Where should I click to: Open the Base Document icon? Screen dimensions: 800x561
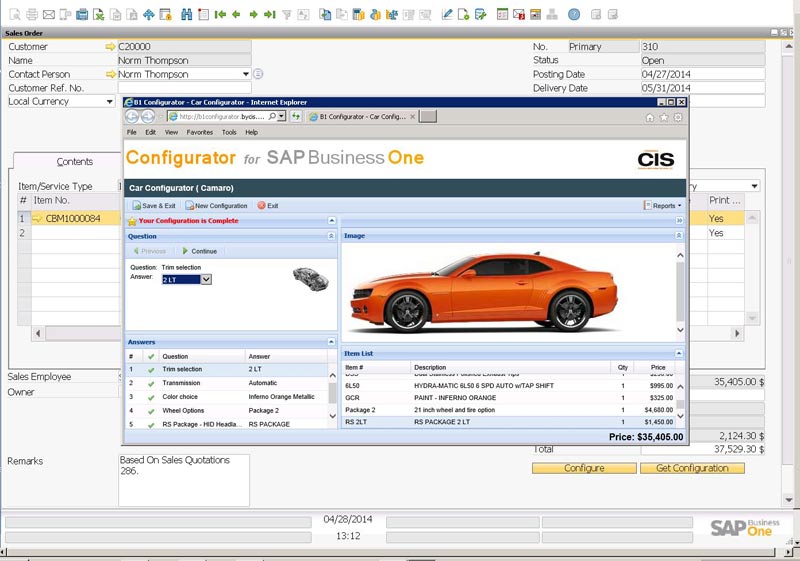pos(325,14)
